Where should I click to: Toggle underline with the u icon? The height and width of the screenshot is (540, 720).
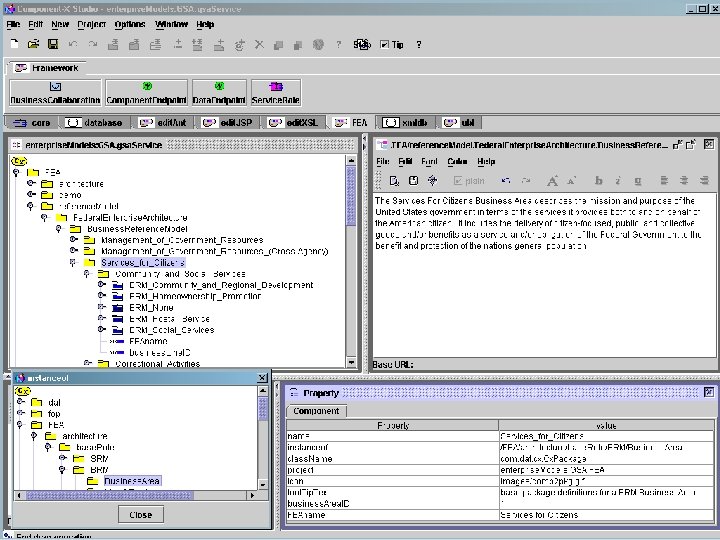pos(638,181)
